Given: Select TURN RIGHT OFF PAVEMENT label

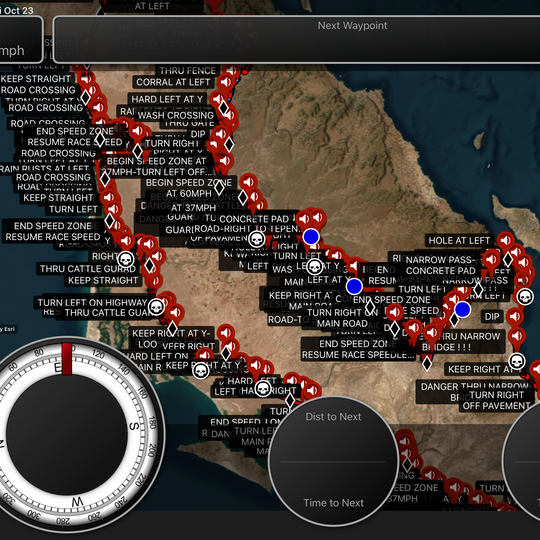Looking at the screenshot, I should point(496,400).
